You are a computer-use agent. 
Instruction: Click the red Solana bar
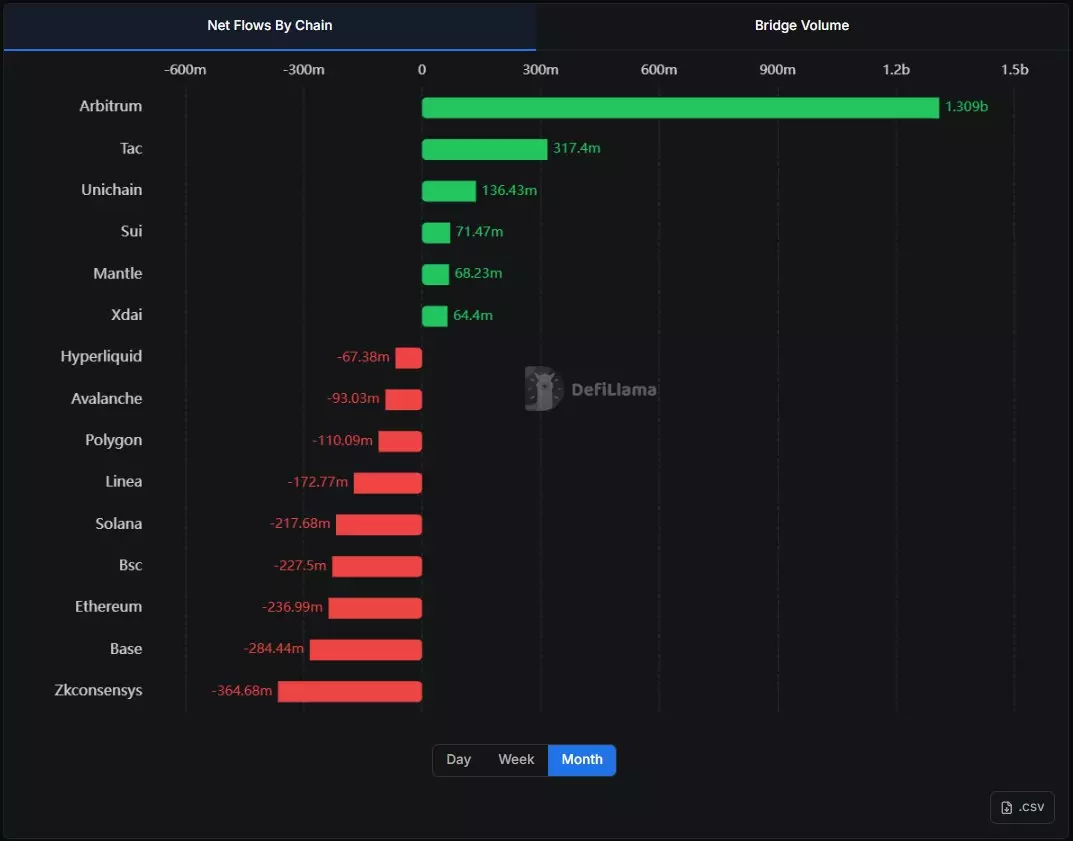point(379,525)
